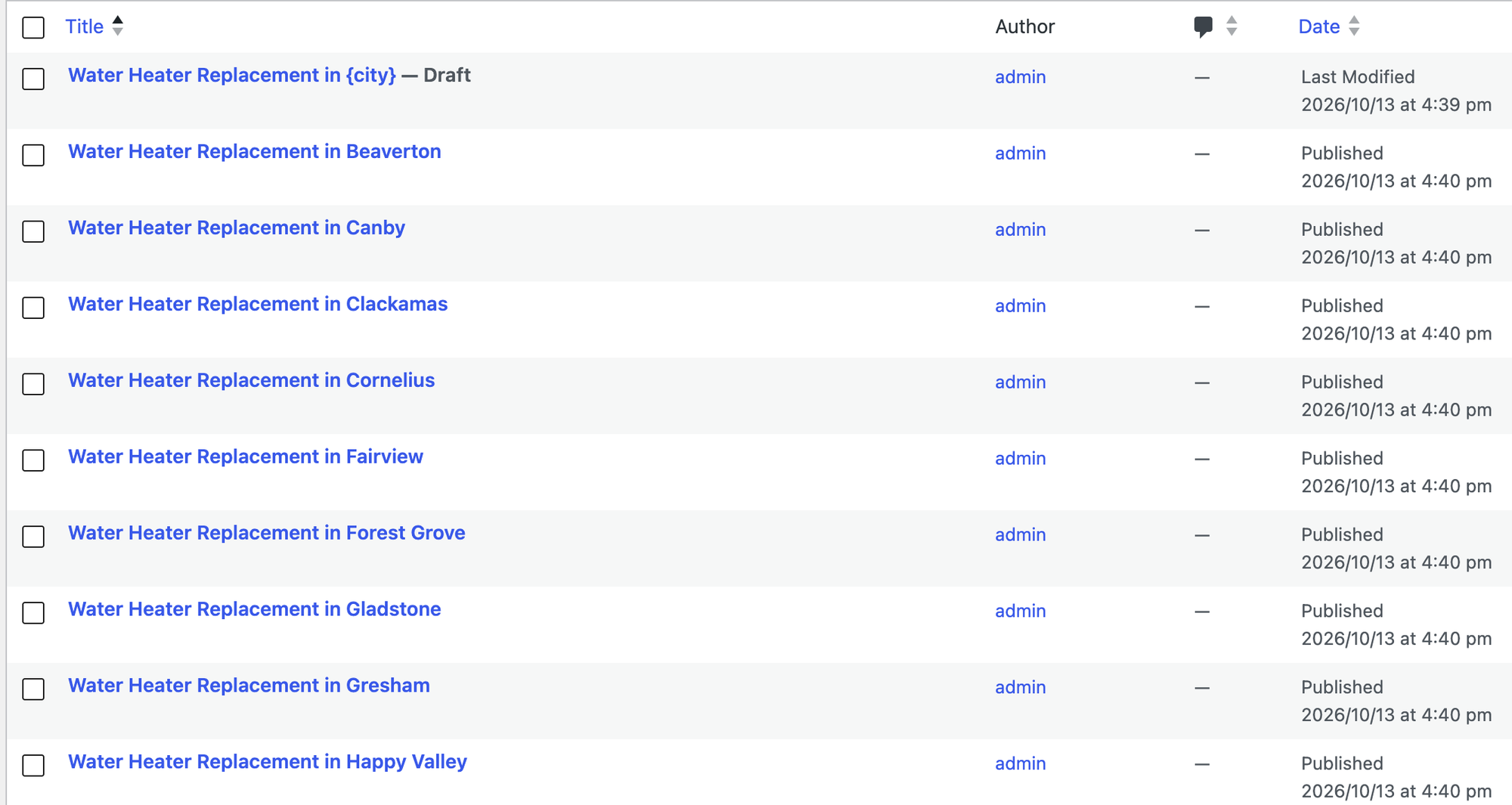This screenshot has height=805, width=1512.
Task: Mark the Gresham row checkbox
Action: pos(33,689)
